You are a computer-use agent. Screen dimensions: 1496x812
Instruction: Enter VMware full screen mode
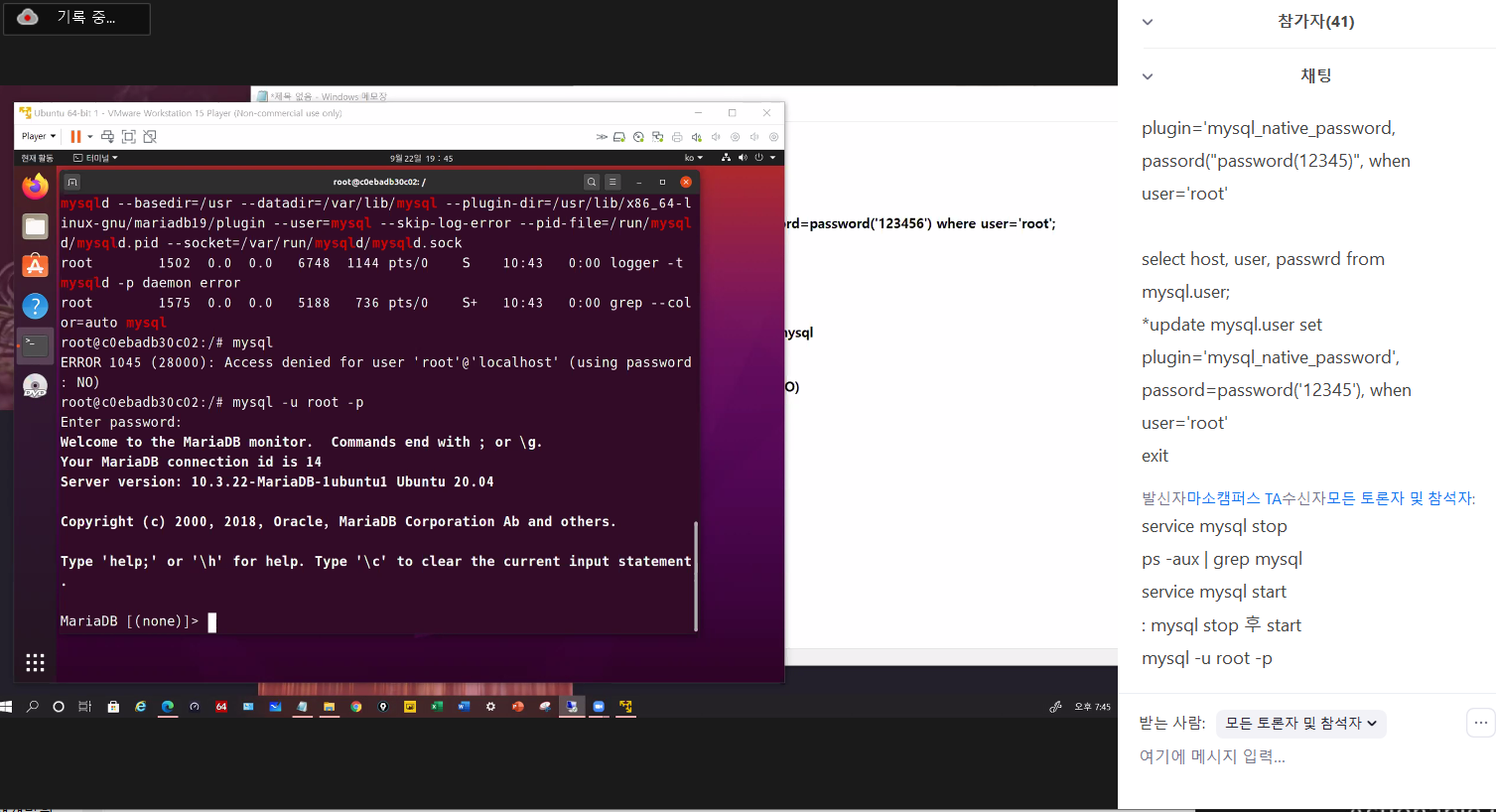(128, 137)
